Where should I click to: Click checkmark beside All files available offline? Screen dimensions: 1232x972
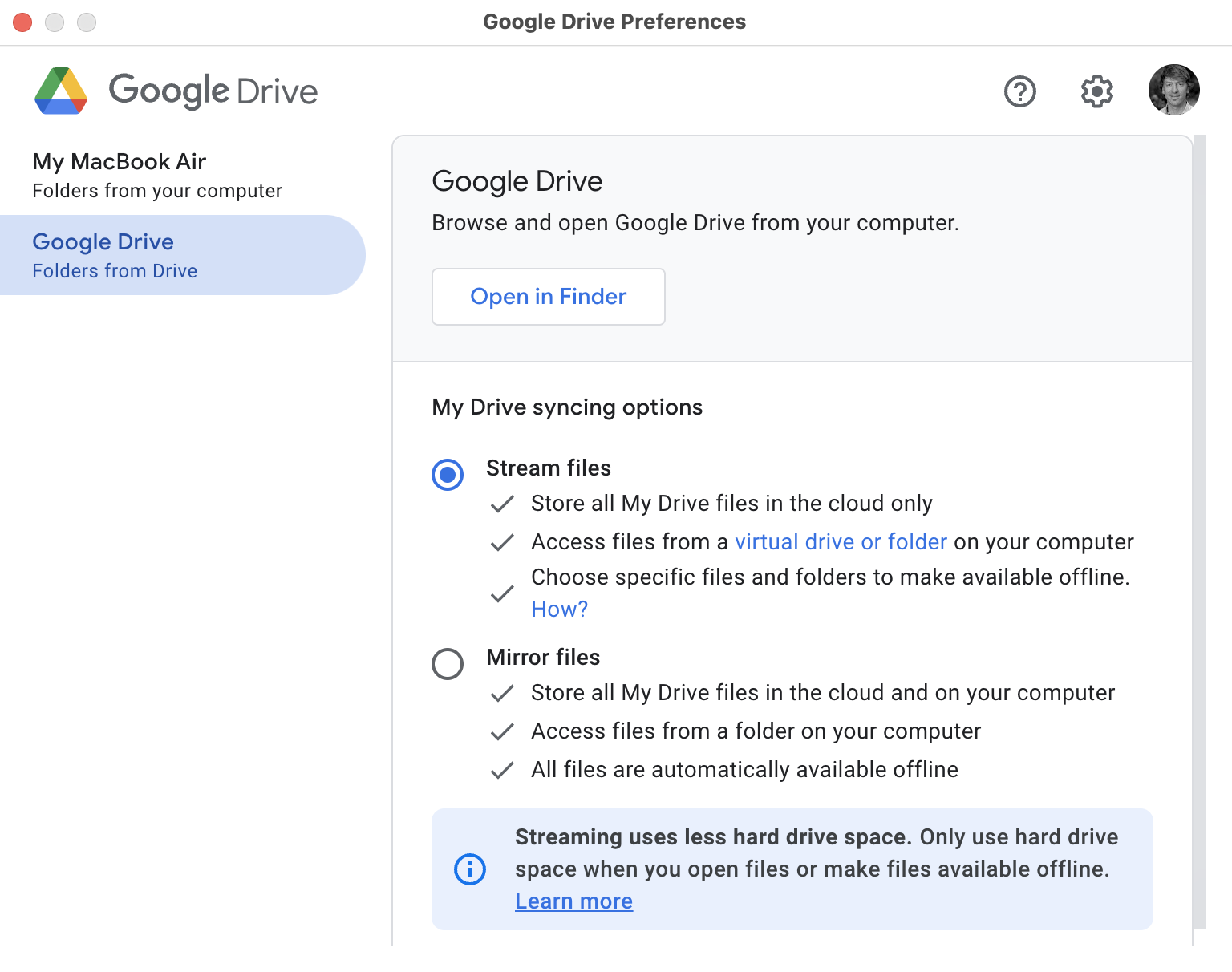pos(502,770)
